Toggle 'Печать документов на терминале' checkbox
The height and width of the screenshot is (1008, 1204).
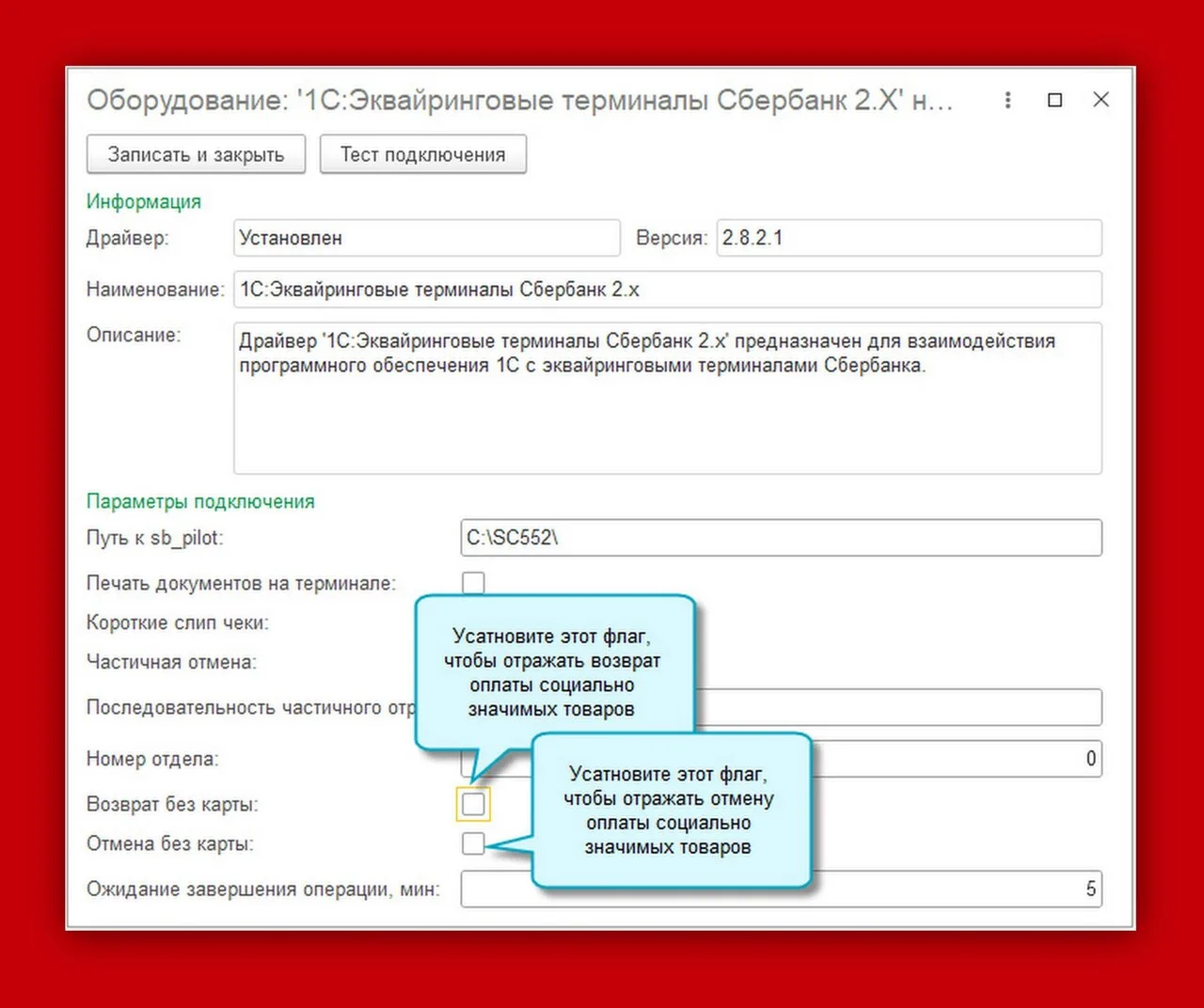(x=473, y=583)
